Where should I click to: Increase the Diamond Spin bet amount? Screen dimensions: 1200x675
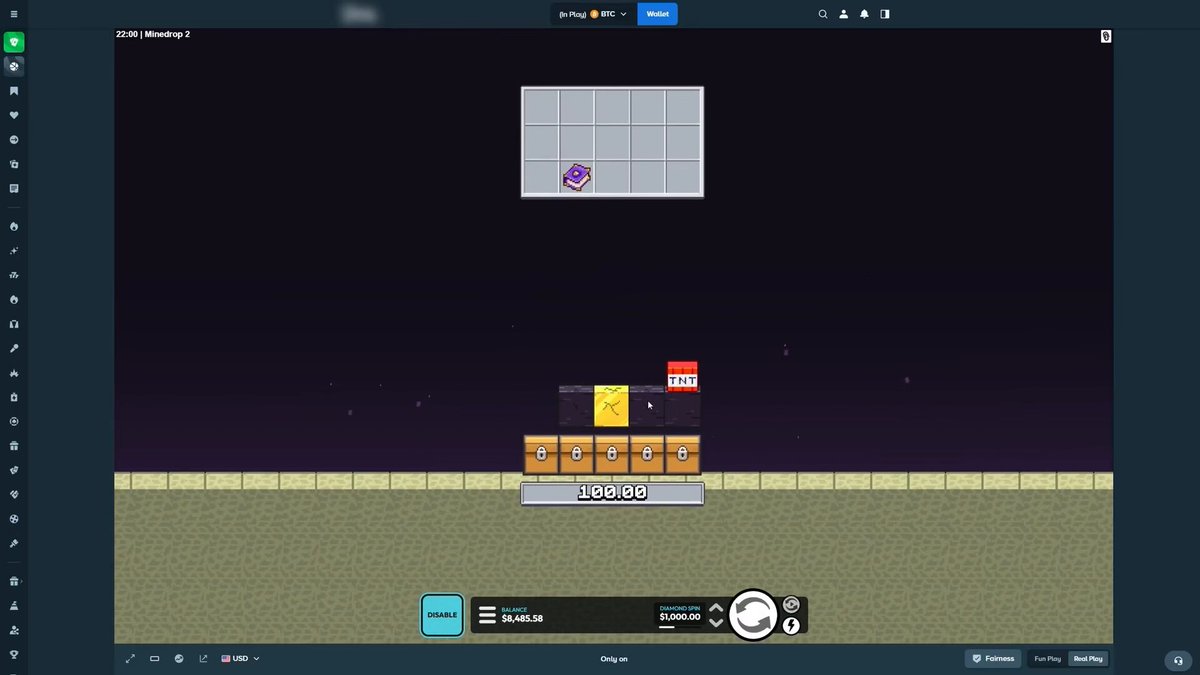coord(716,607)
